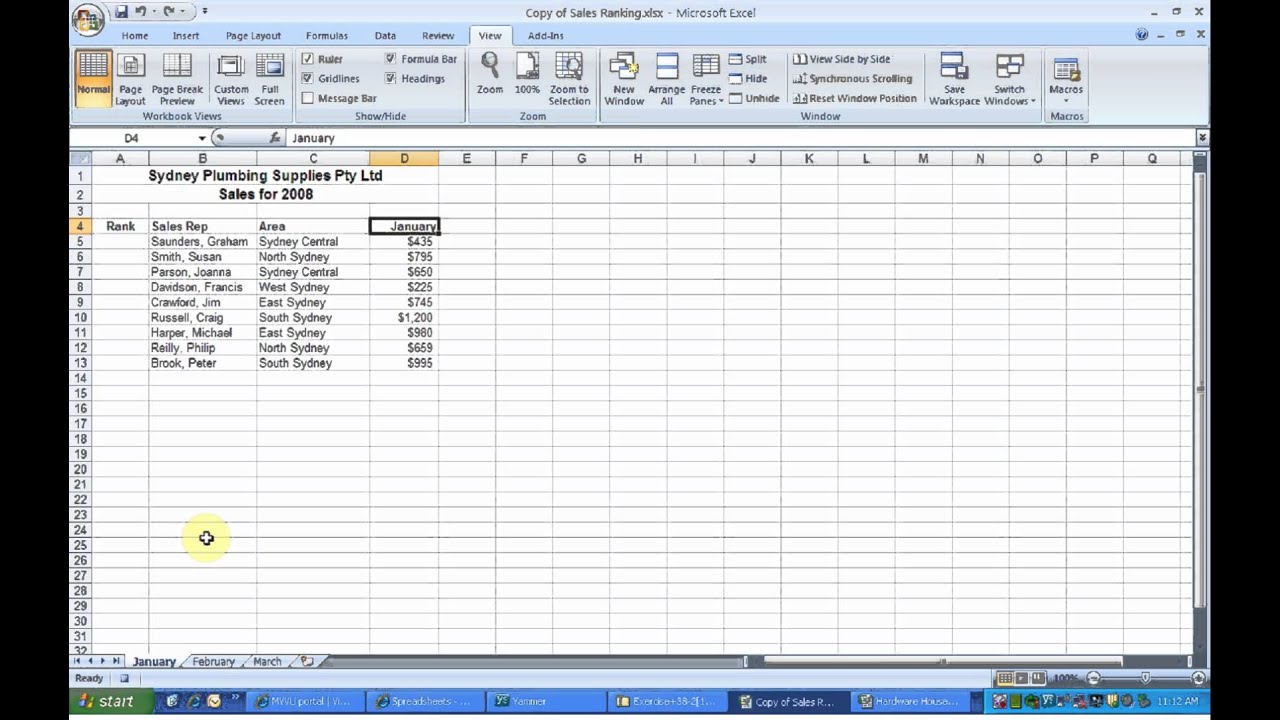
Task: Uncheck the Headings checkbox
Action: coord(390,78)
